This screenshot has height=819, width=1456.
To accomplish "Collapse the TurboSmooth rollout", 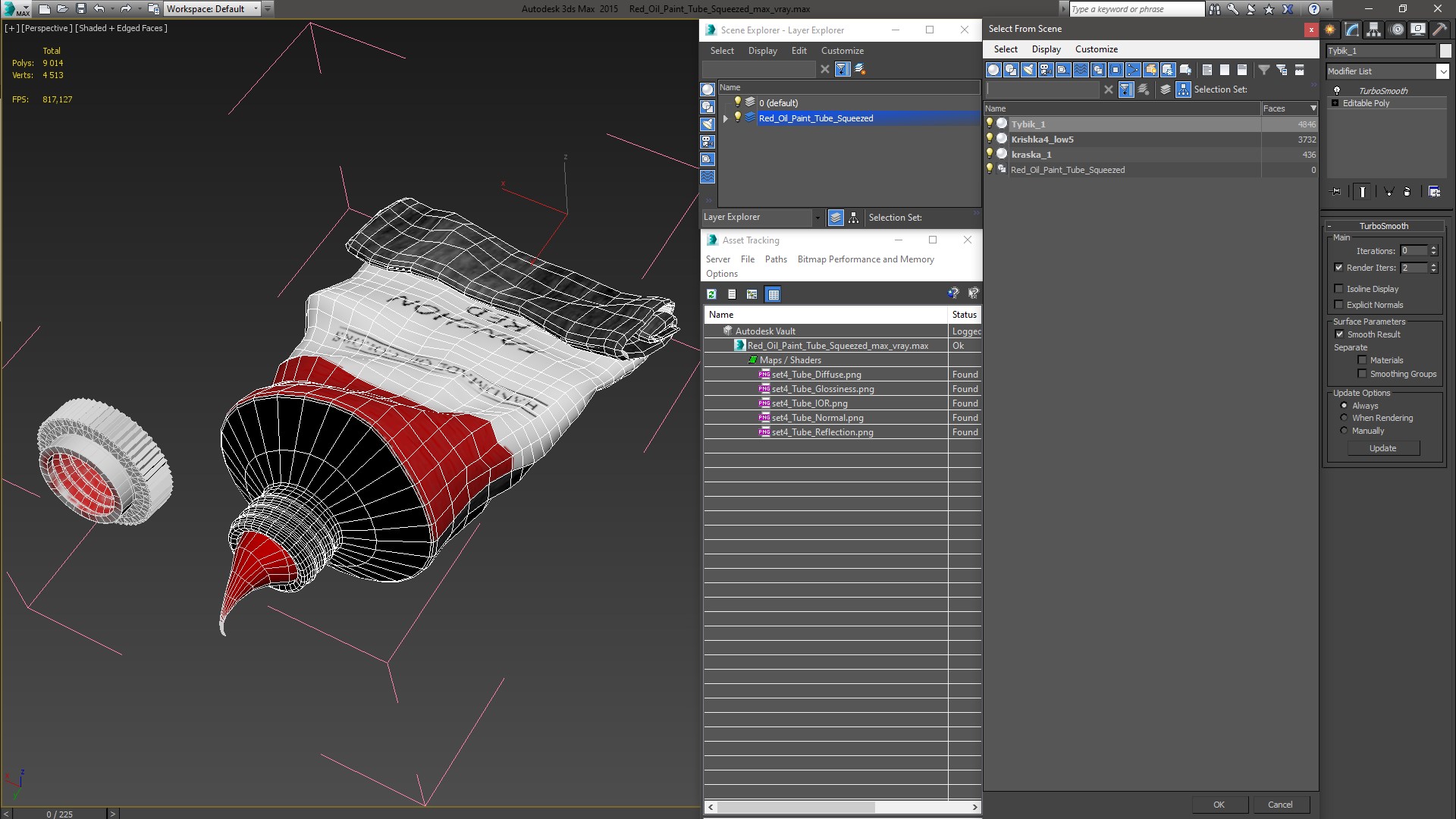I will (1329, 226).
